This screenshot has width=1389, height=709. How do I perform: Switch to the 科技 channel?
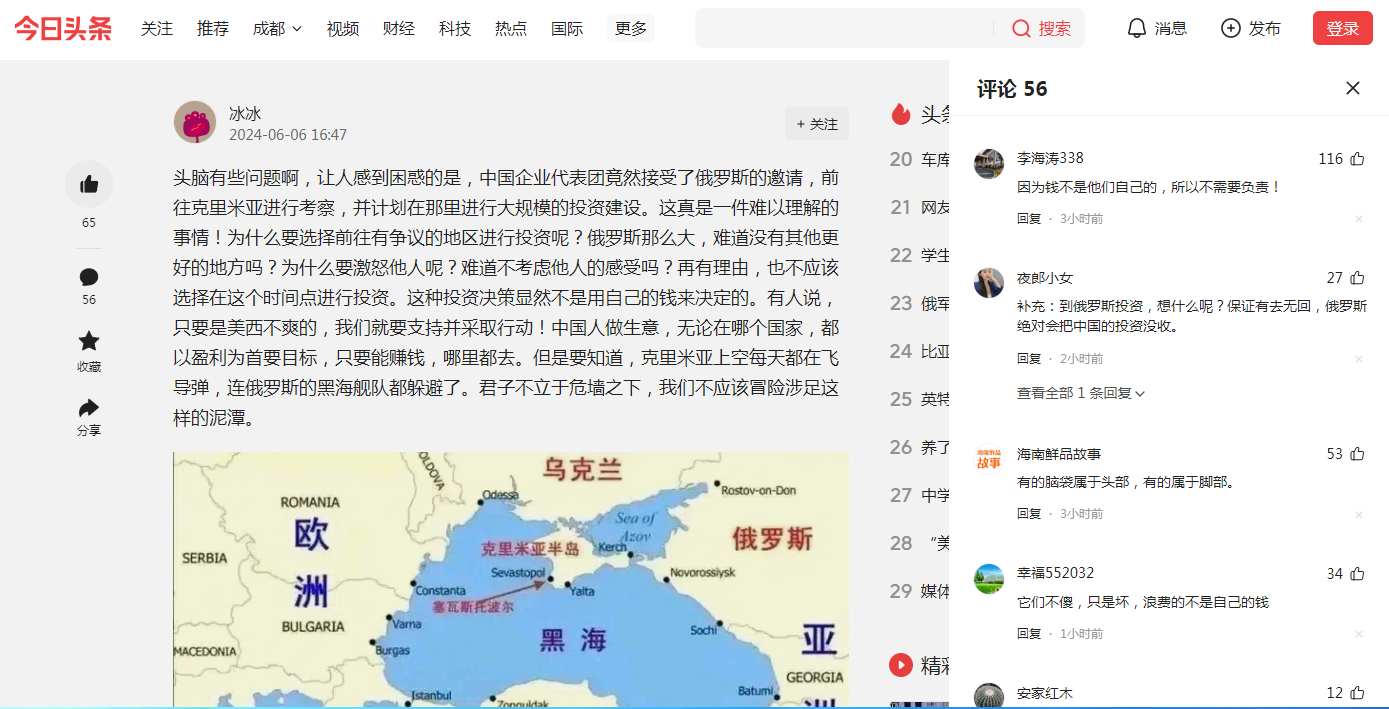coord(455,29)
